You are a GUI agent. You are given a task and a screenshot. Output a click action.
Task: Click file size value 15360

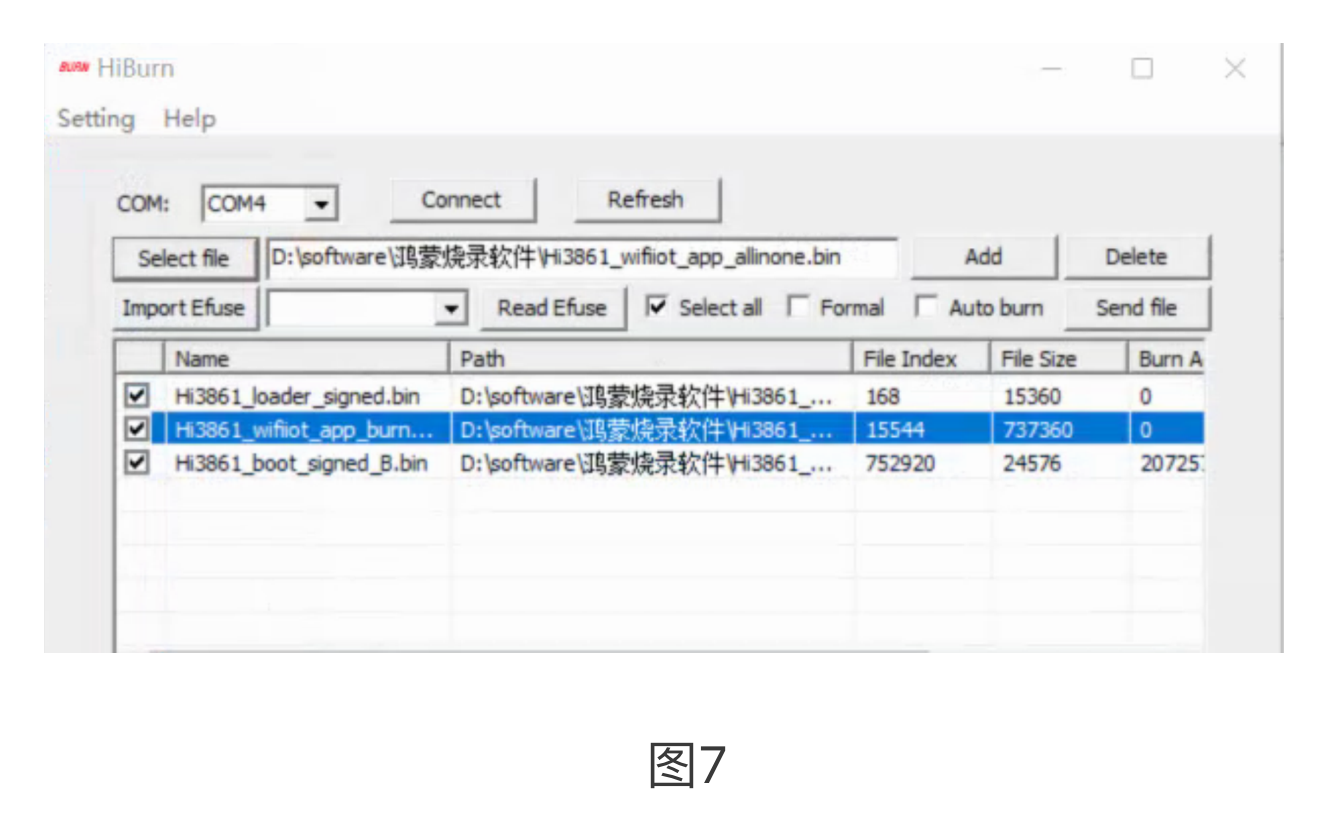(x=1032, y=397)
